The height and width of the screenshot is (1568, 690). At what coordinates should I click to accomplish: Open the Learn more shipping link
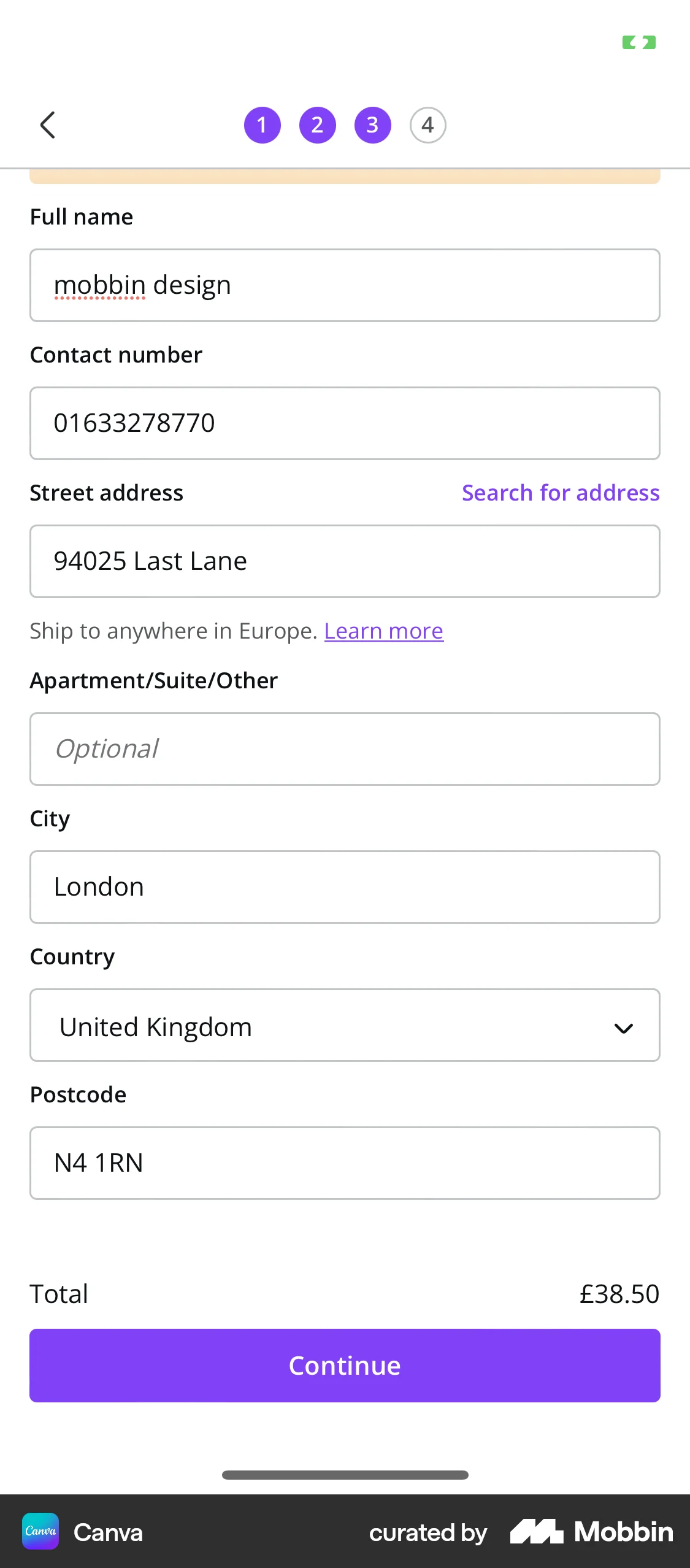tap(383, 631)
